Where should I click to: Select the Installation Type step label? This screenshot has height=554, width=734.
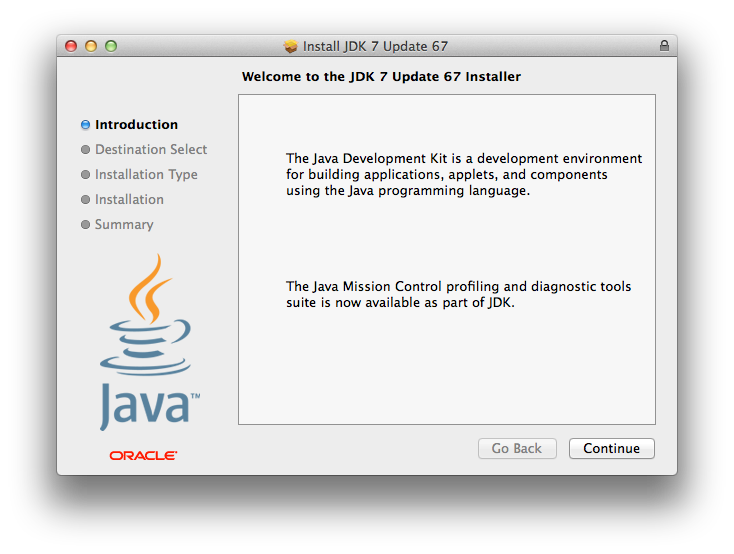pyautogui.click(x=146, y=175)
